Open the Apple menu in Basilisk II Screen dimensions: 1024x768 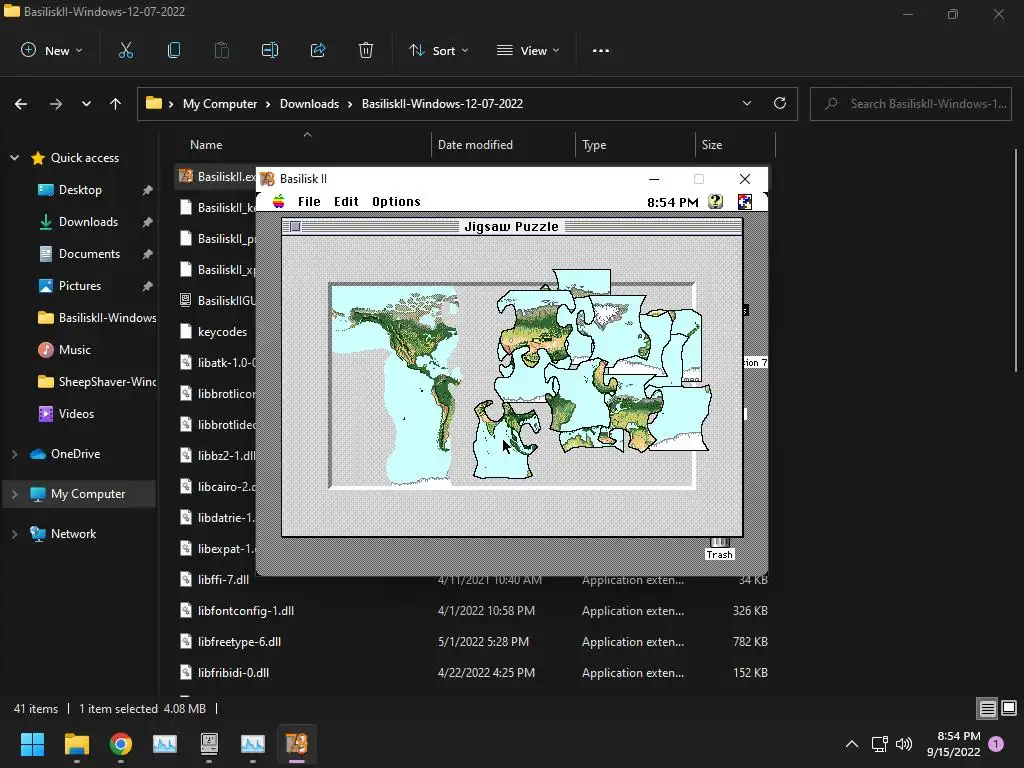coord(278,201)
